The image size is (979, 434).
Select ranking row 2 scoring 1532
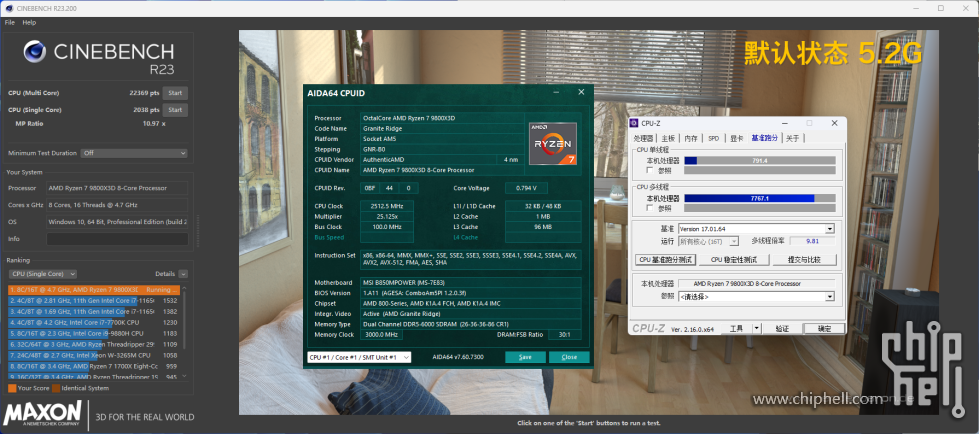[x=94, y=301]
